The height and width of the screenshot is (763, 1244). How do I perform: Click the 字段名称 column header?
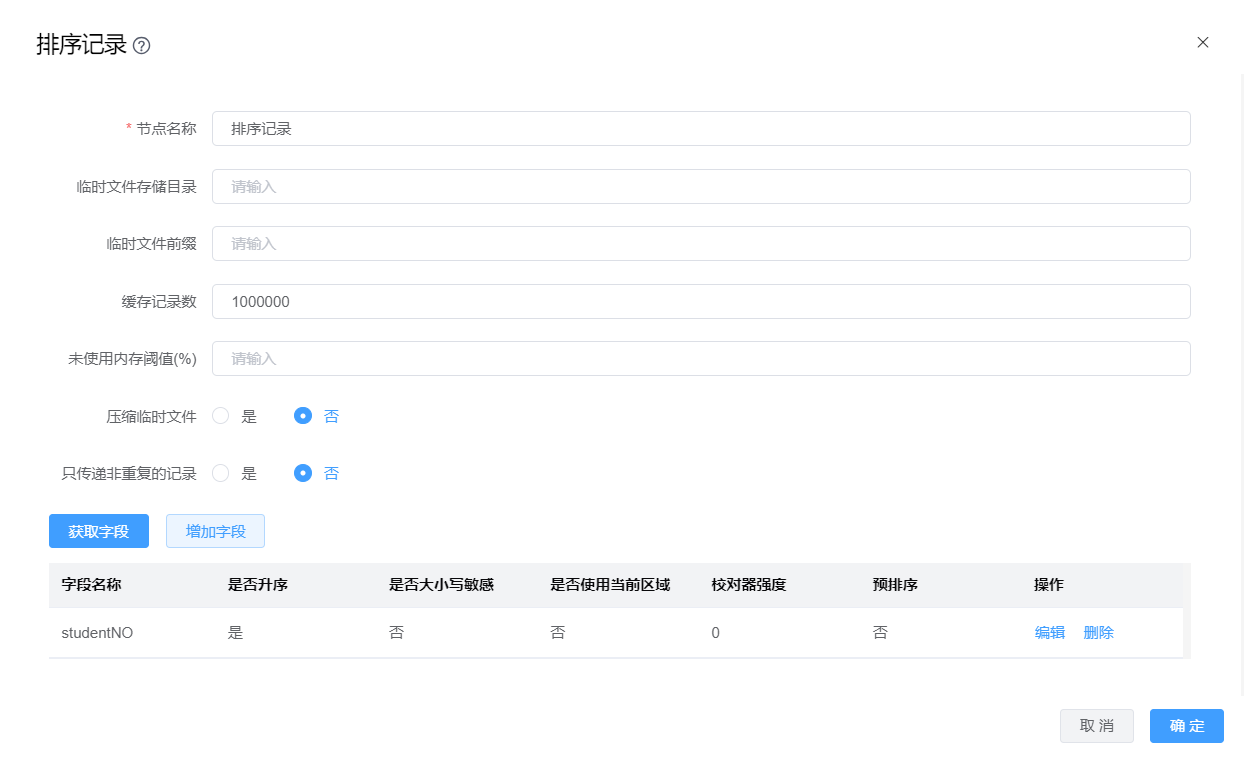click(x=91, y=585)
